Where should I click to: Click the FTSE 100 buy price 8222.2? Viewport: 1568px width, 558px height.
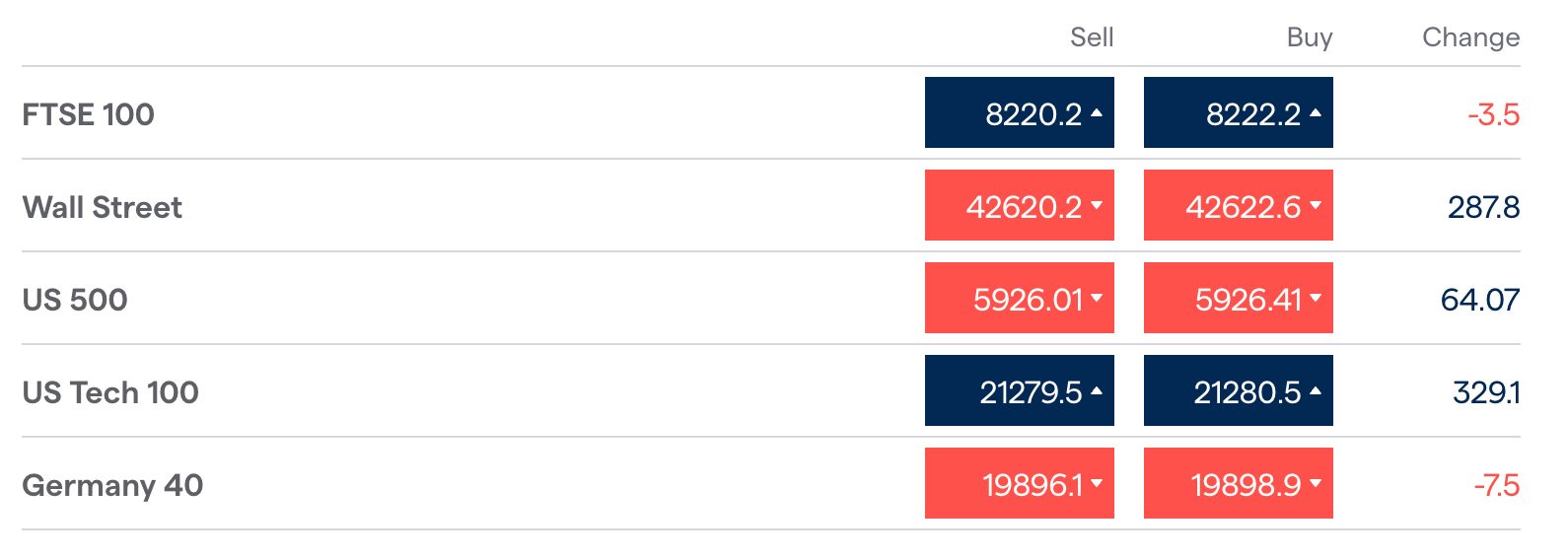1239,112
